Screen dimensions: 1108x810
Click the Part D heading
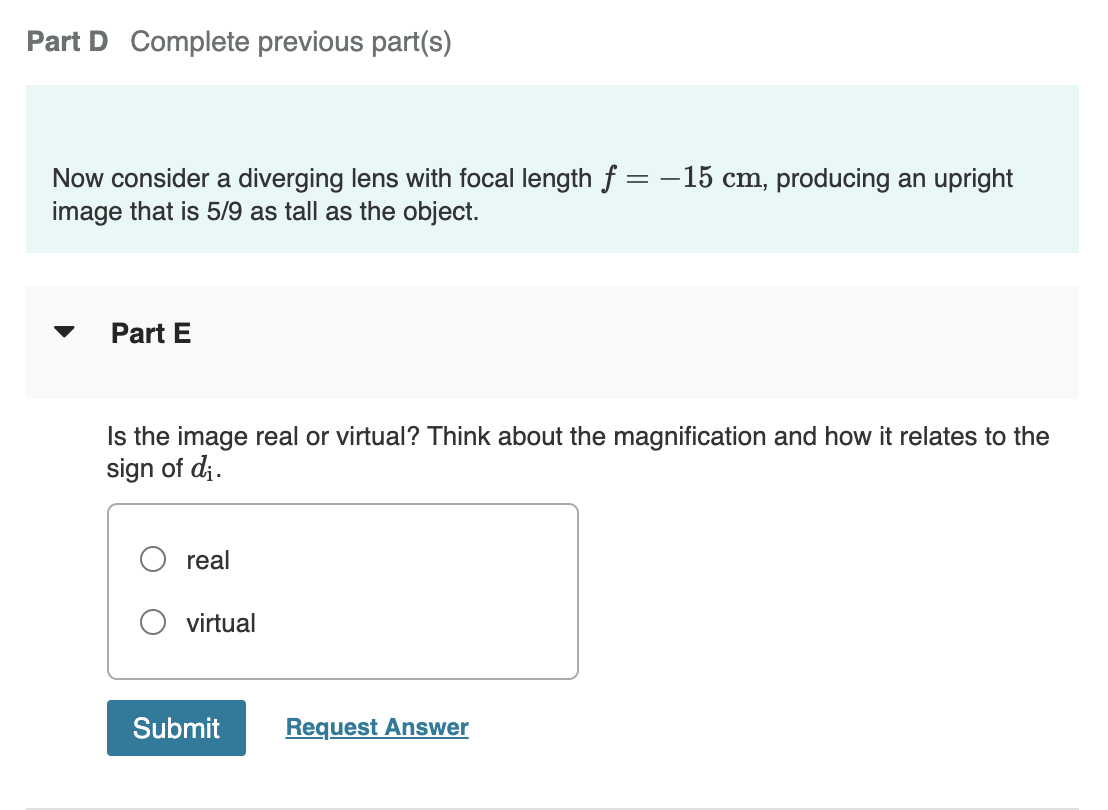click(66, 42)
